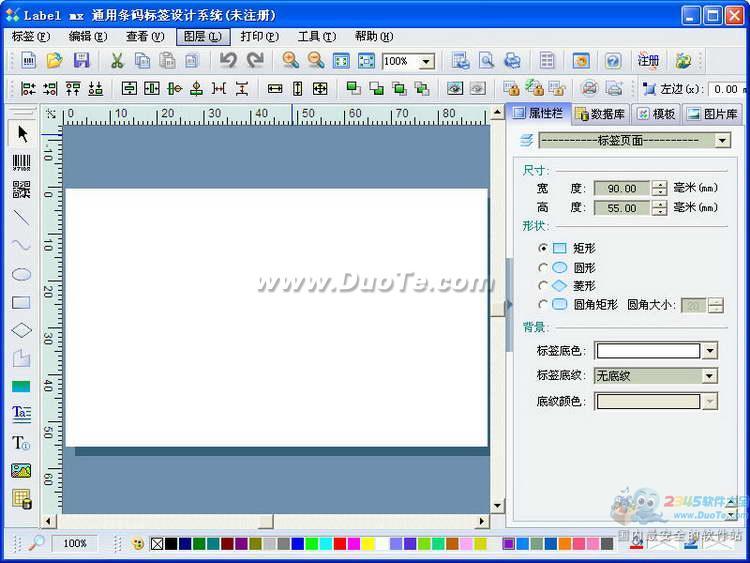Click the bring to front layer icon
750x563 pixels.
point(353,88)
